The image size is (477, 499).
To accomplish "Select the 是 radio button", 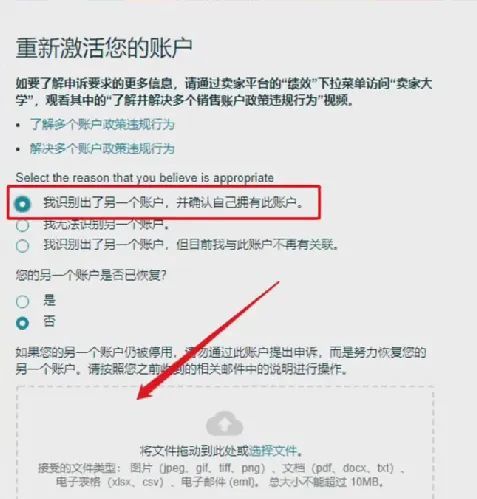I will (x=23, y=302).
